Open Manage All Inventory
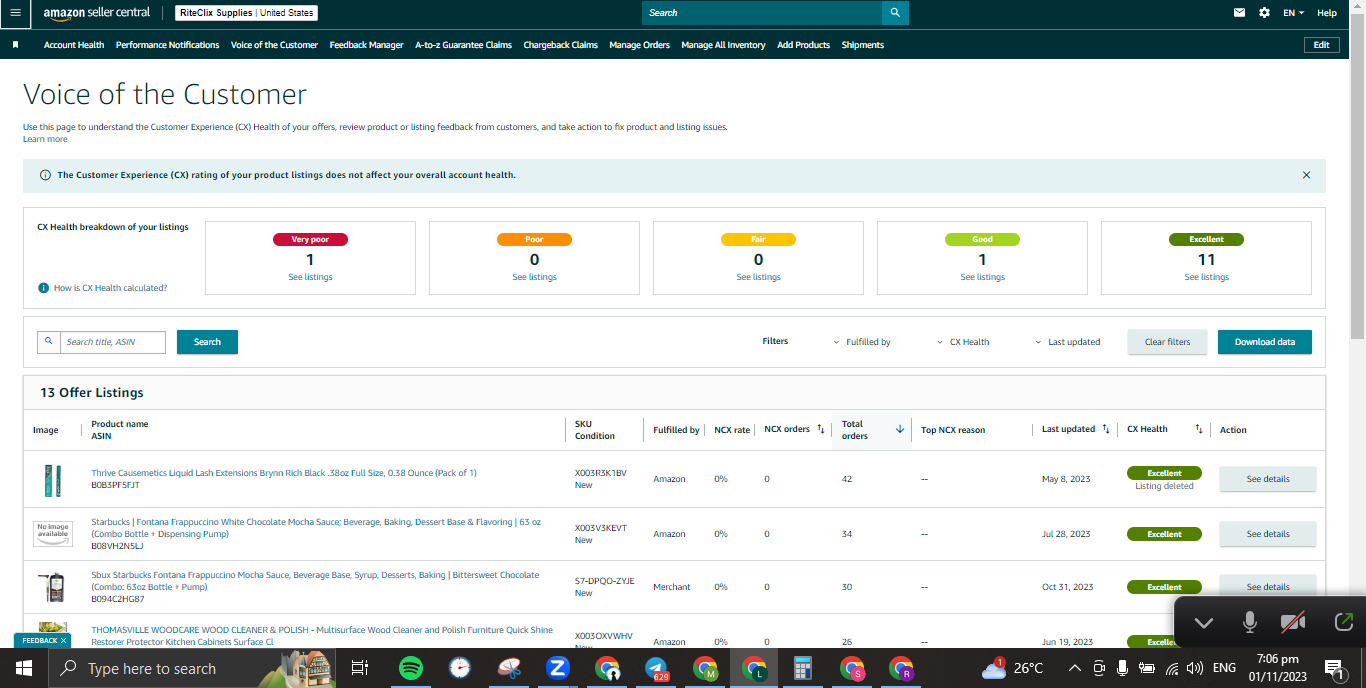Screen dimensions: 1366x688 pyautogui.click(x=723, y=45)
